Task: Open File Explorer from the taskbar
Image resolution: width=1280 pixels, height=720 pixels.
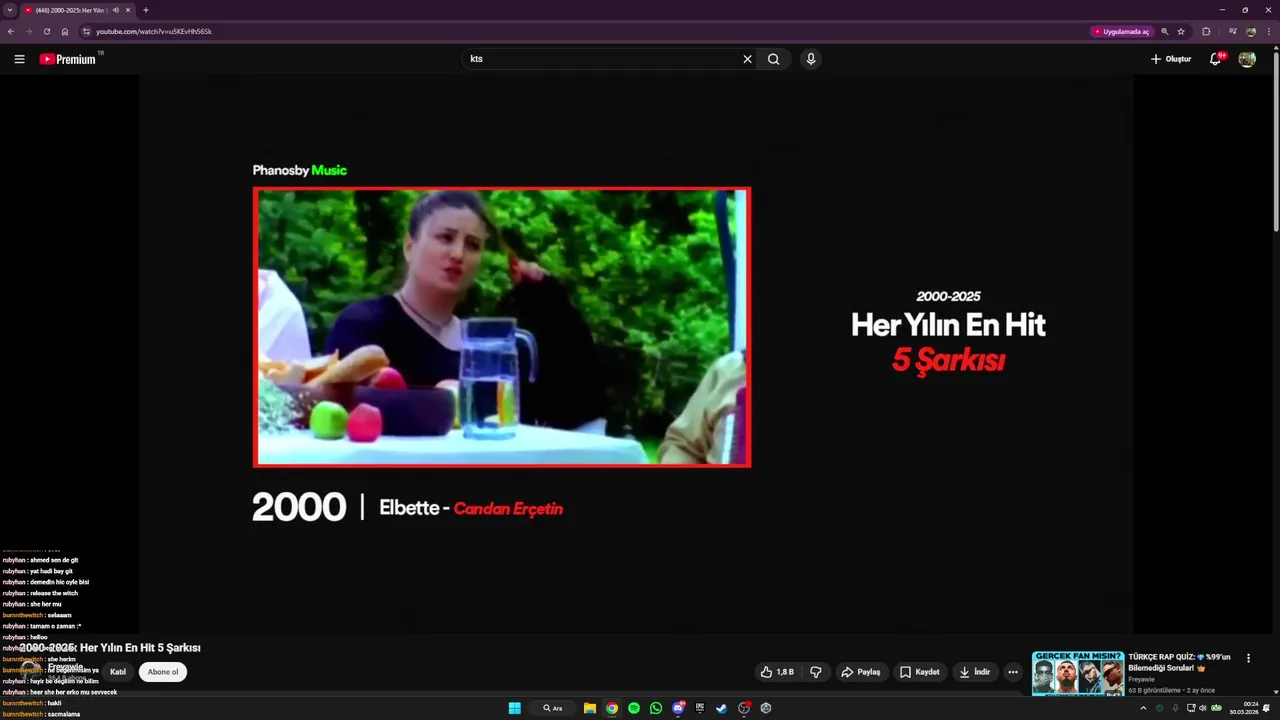Action: click(x=590, y=708)
